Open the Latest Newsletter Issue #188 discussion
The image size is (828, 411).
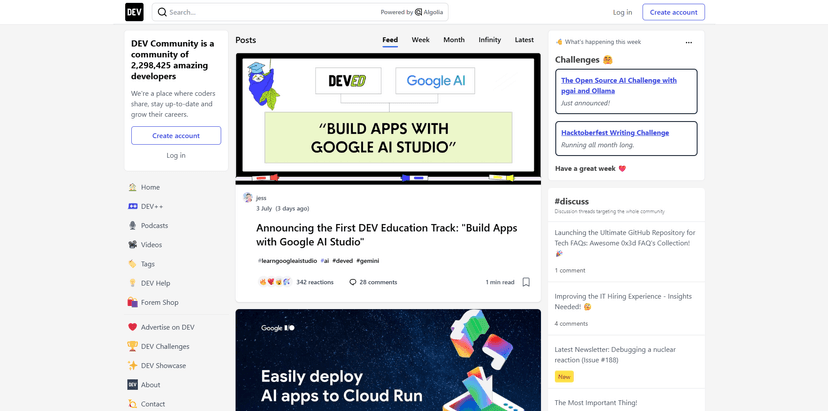[x=615, y=354]
